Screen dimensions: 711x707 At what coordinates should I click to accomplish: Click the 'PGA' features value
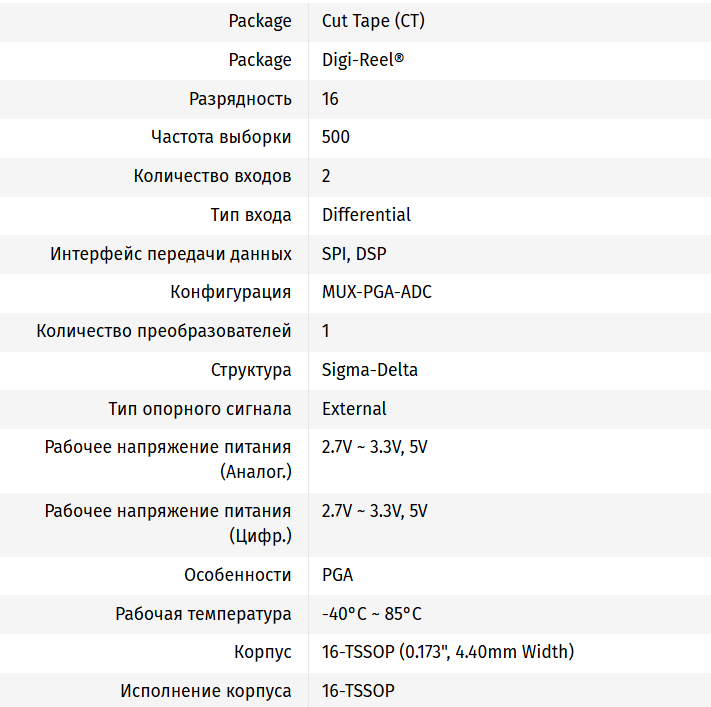(x=337, y=575)
